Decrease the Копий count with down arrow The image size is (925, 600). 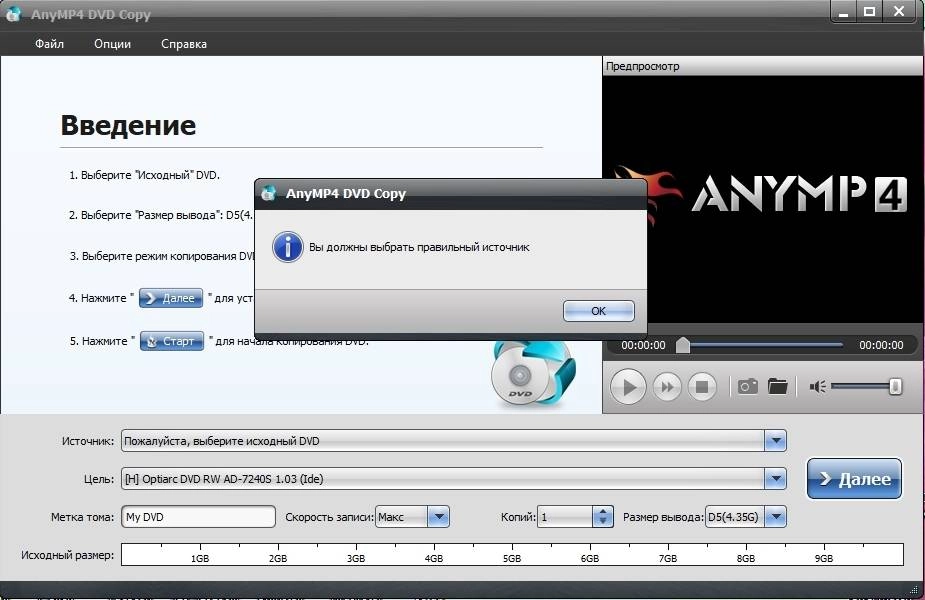click(x=602, y=522)
